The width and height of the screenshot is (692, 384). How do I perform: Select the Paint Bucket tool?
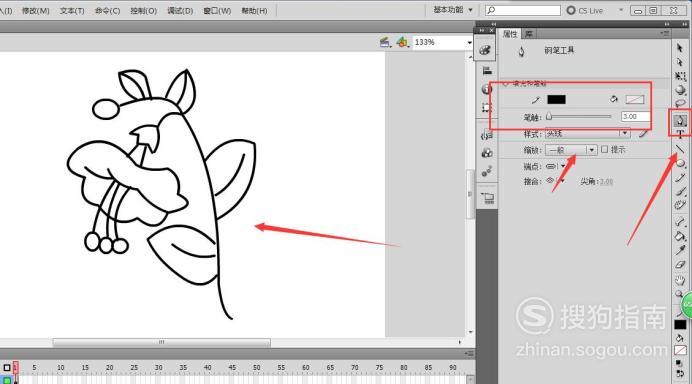[680, 236]
